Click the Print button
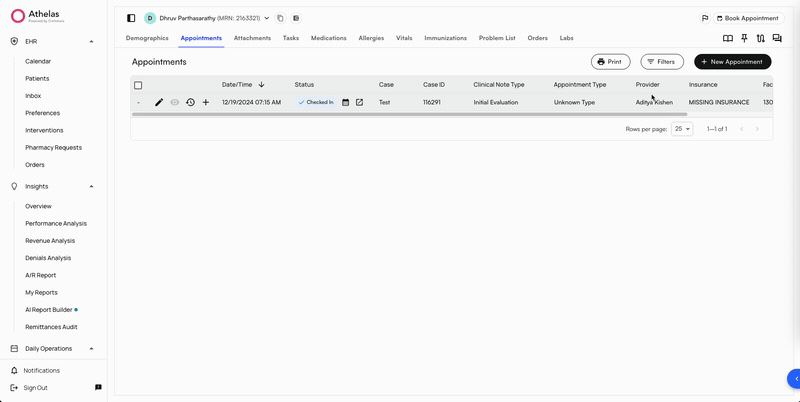 coord(610,62)
